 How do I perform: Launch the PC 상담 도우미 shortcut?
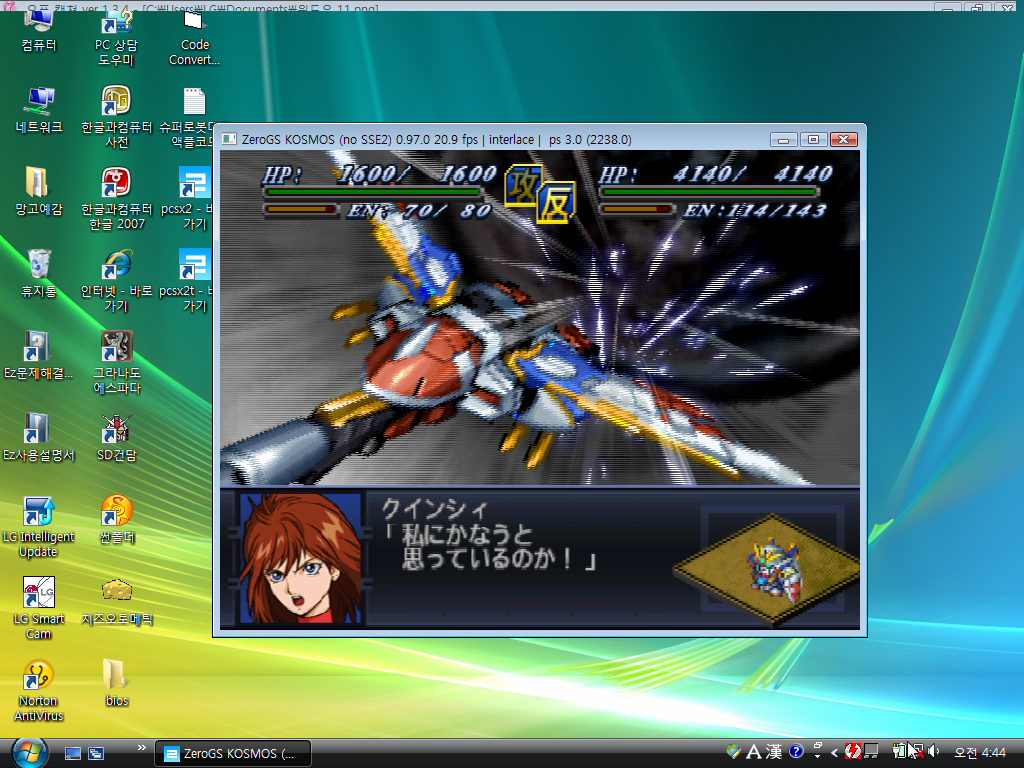click(x=116, y=39)
